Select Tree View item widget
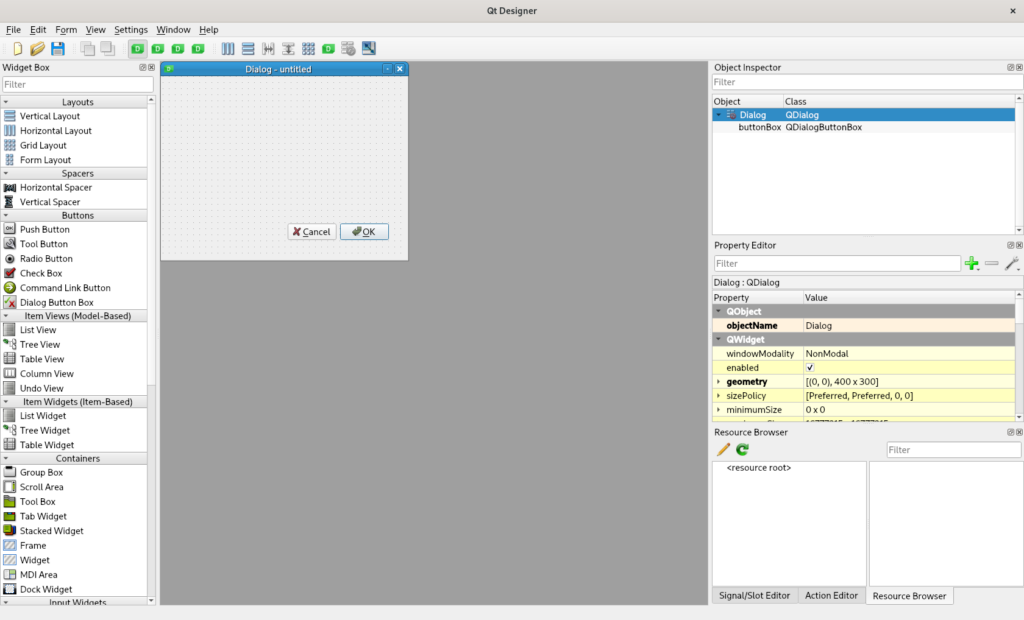1024x620 pixels. (40, 344)
